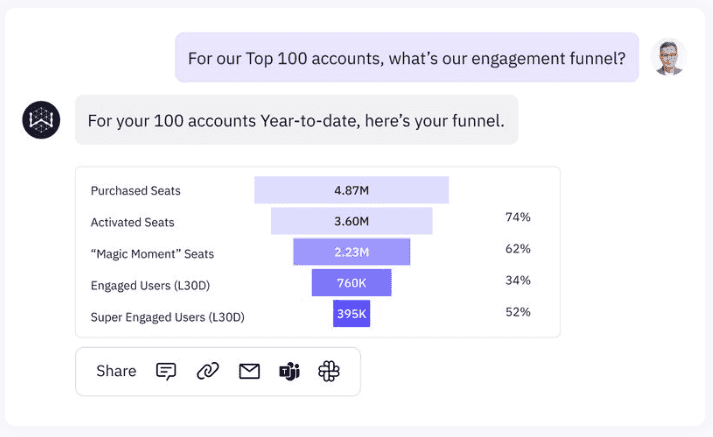Click the "Magic Moment" Seats label
This screenshot has width=713, height=437.
[x=152, y=254]
